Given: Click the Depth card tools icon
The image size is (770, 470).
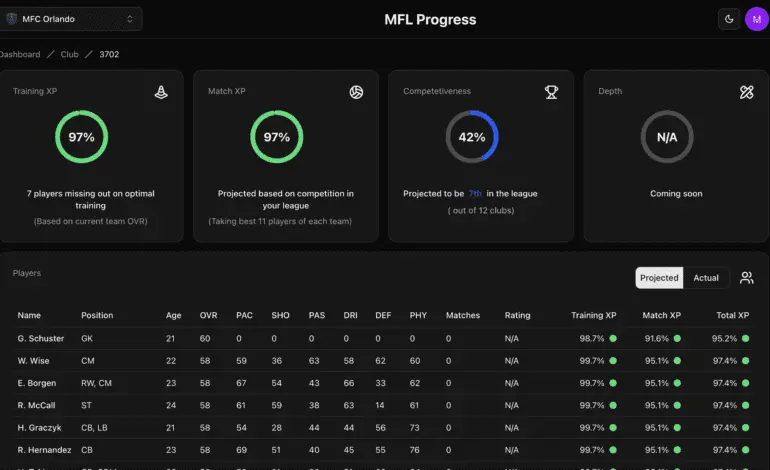Looking at the screenshot, I should click(746, 92).
